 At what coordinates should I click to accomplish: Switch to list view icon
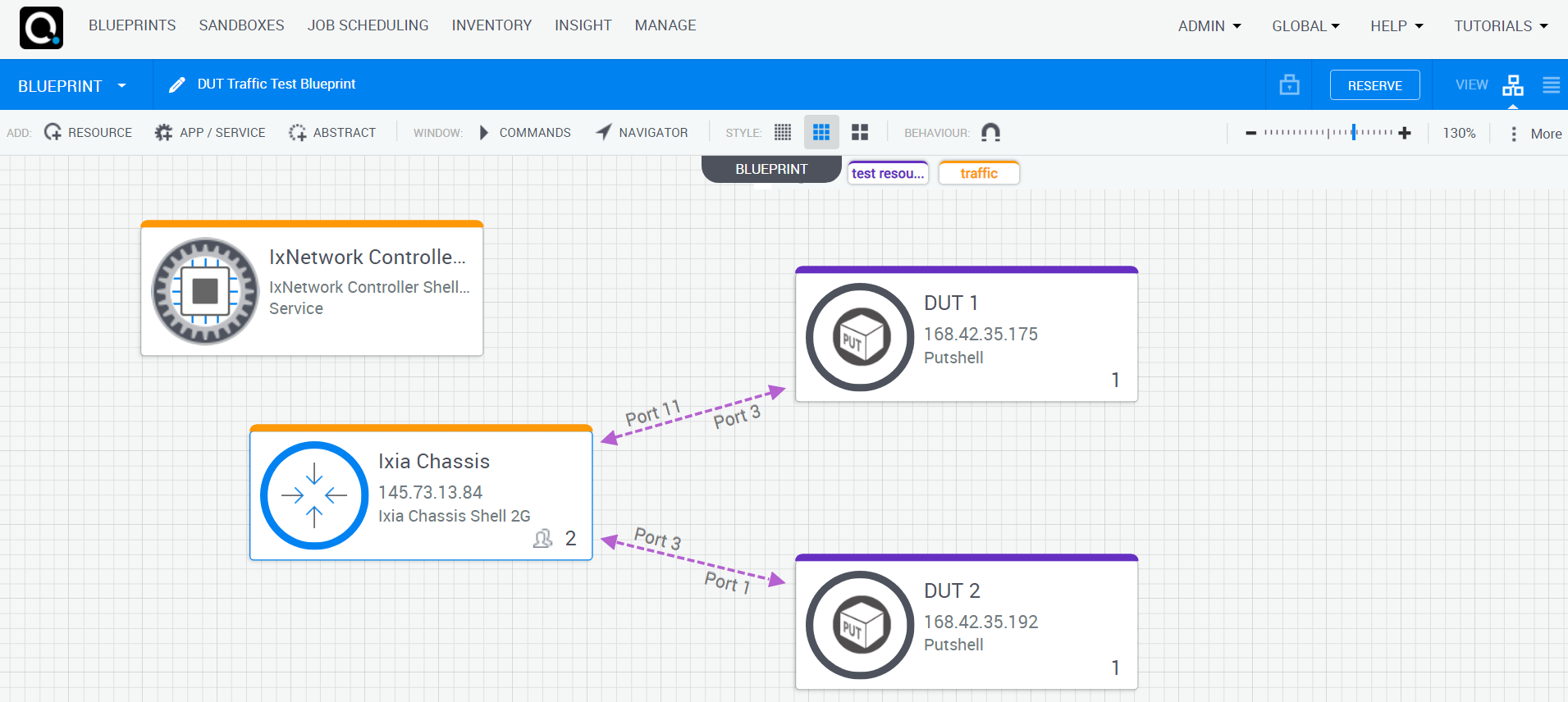click(x=1551, y=85)
